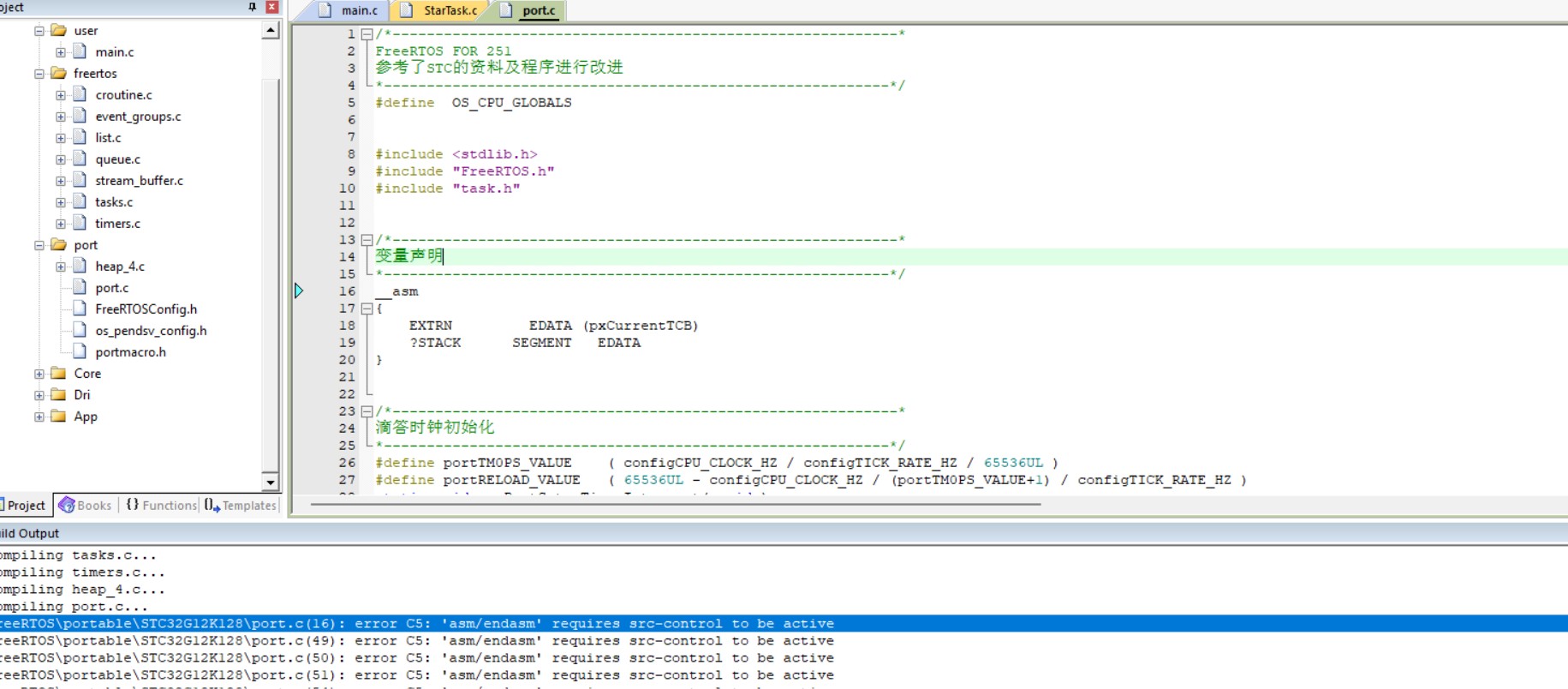This screenshot has height=689, width=1568.
Task: Select the port folder icon
Action: [58, 244]
